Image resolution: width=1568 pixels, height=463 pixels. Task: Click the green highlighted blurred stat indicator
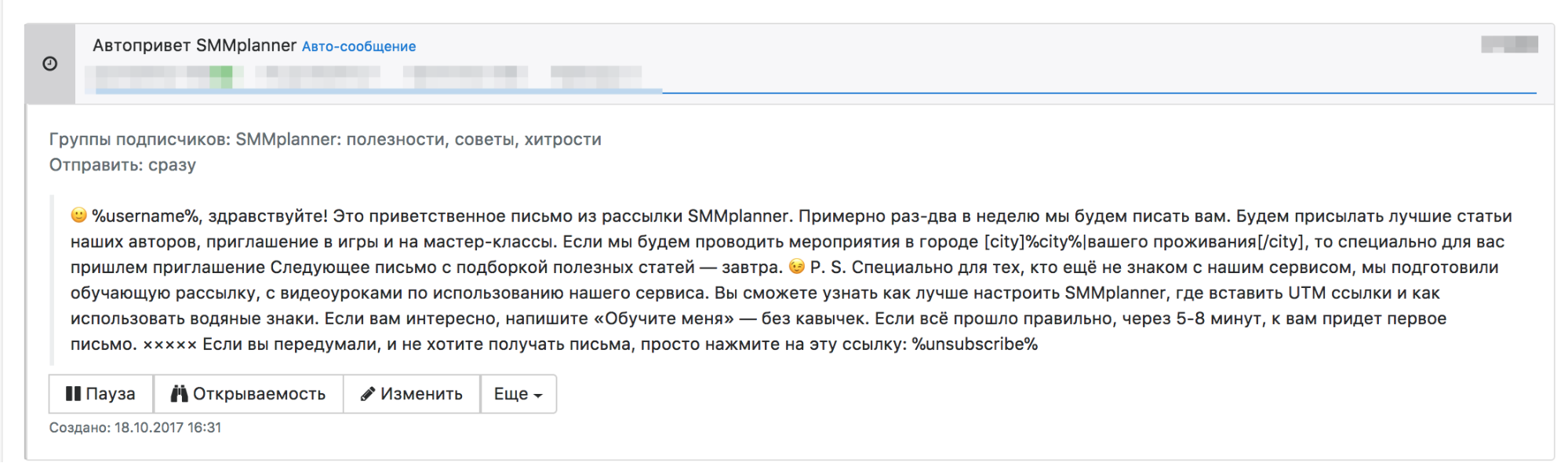tap(221, 76)
